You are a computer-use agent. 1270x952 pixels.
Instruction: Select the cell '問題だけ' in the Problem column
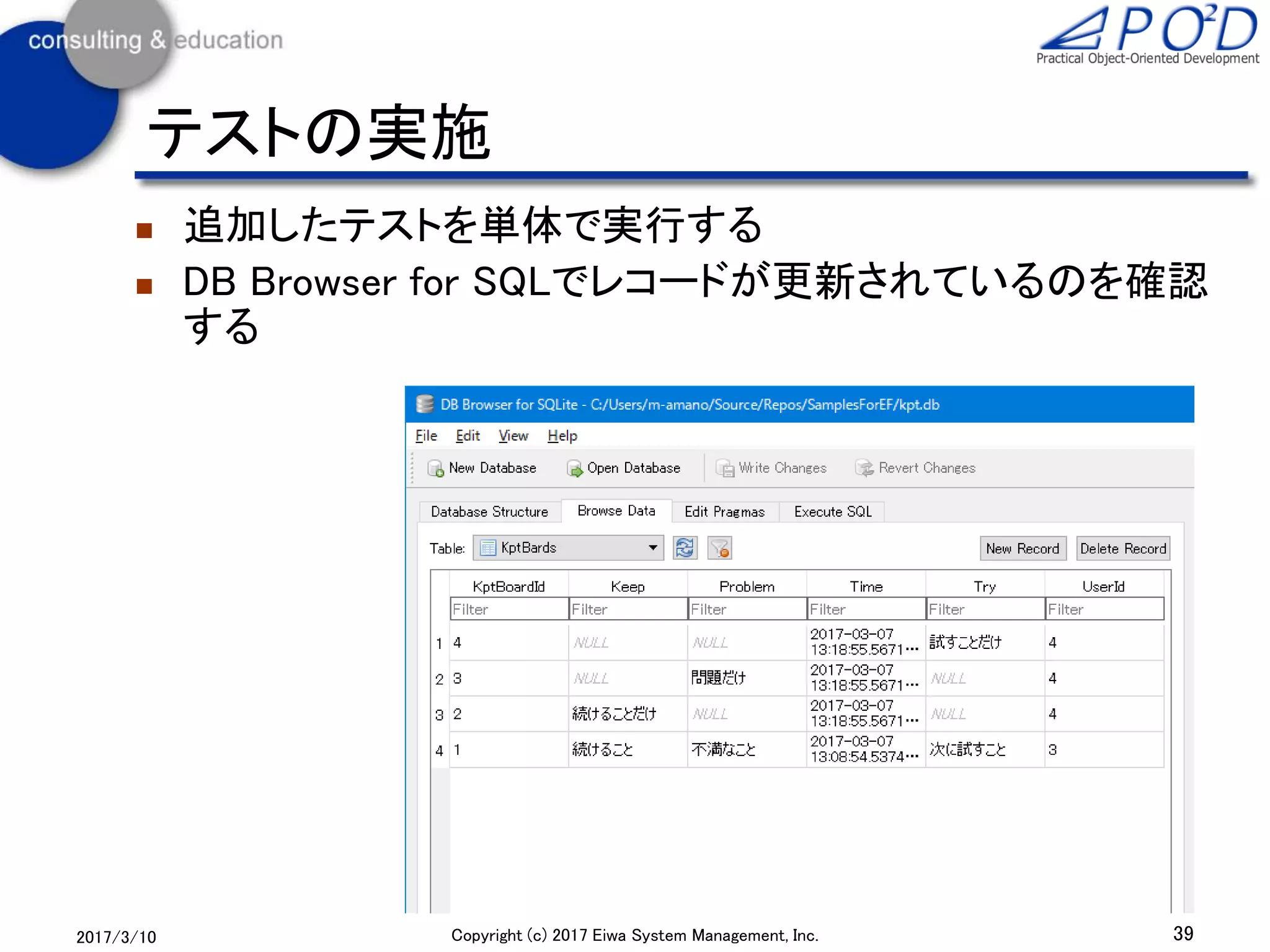(x=747, y=678)
